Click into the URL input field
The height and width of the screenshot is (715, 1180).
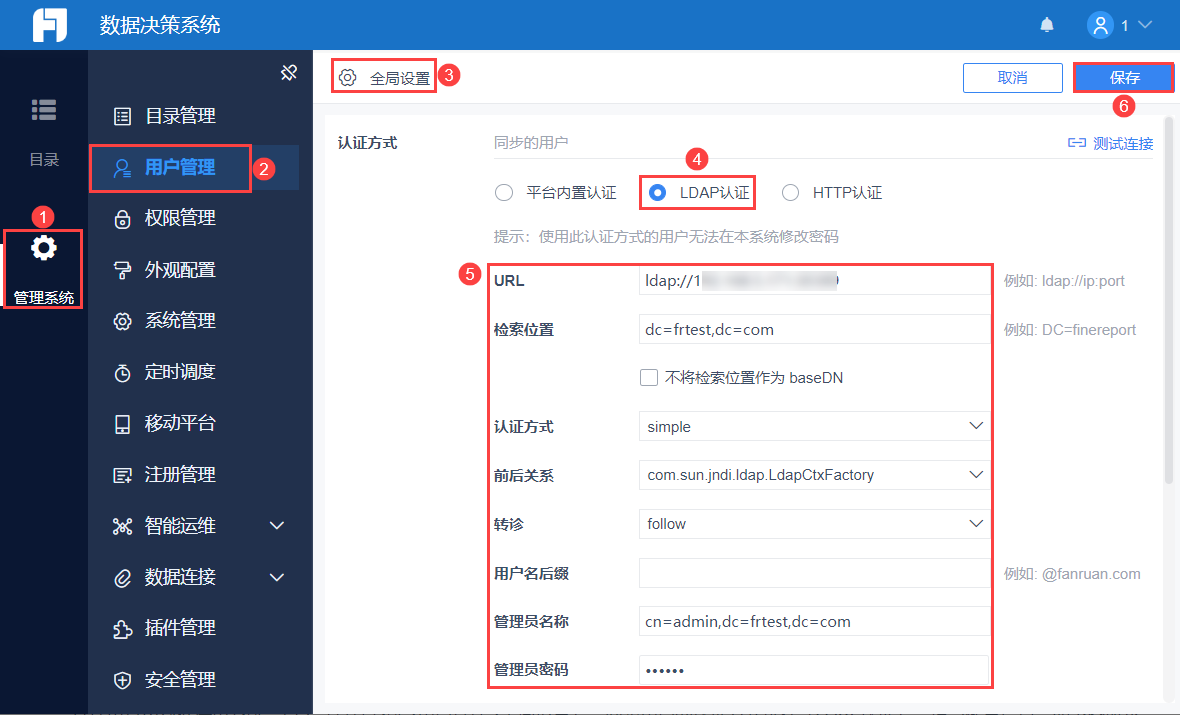click(x=814, y=281)
